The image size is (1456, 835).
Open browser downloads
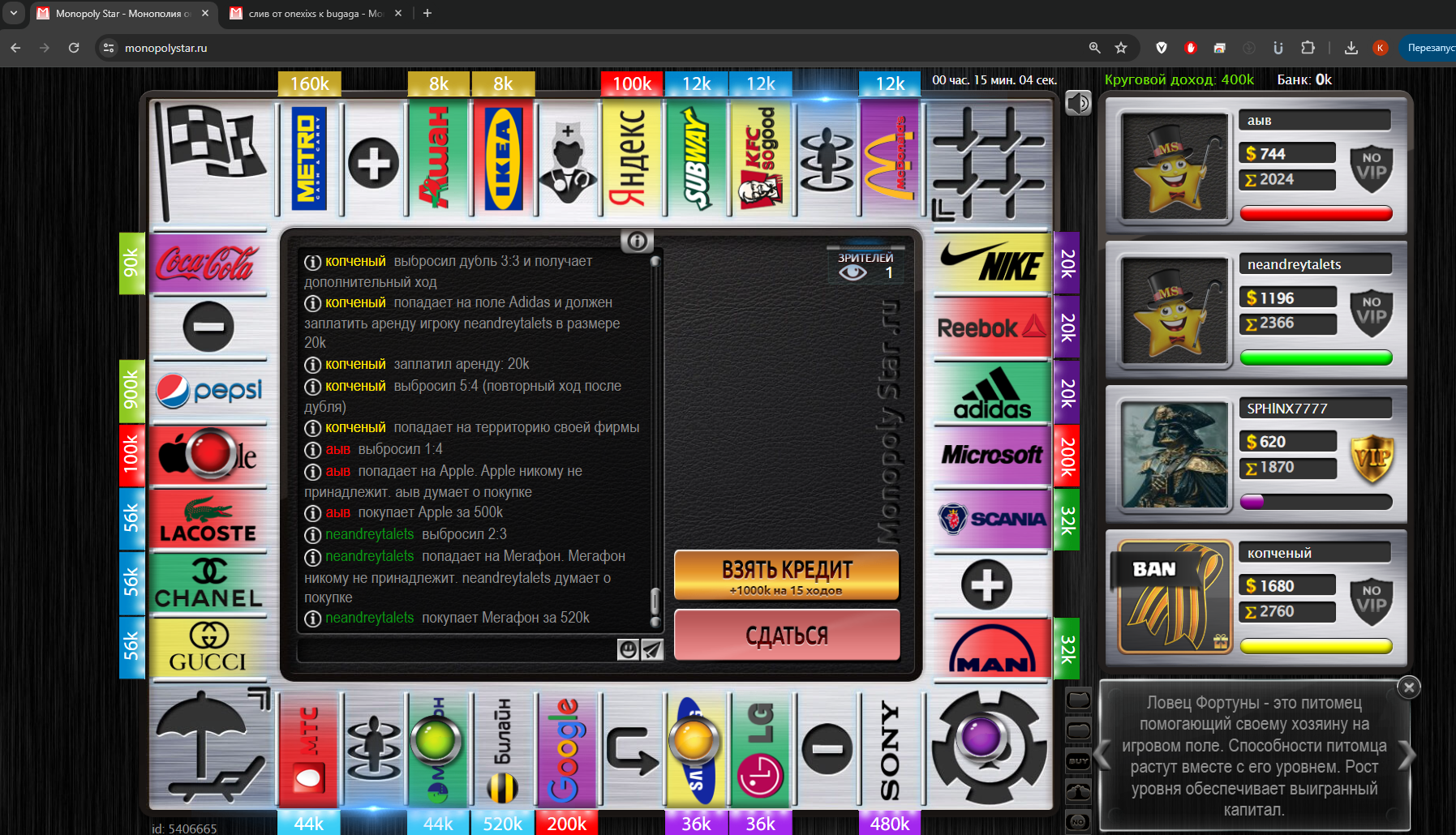click(x=1351, y=48)
